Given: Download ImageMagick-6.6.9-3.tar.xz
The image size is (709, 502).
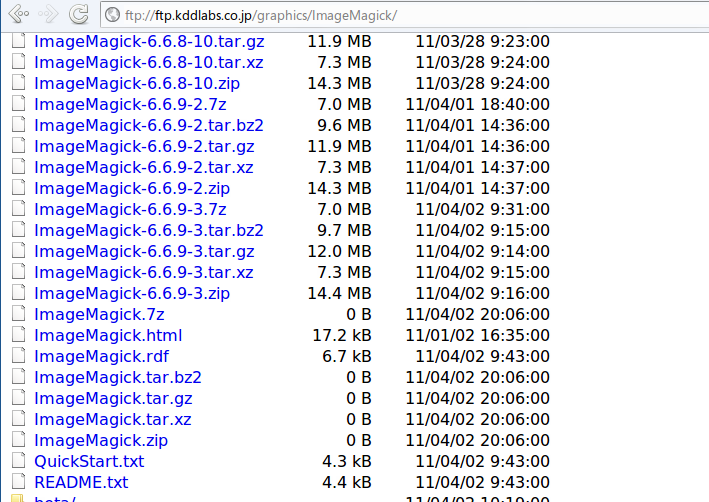Looking at the screenshot, I should pyautogui.click(x=144, y=273).
